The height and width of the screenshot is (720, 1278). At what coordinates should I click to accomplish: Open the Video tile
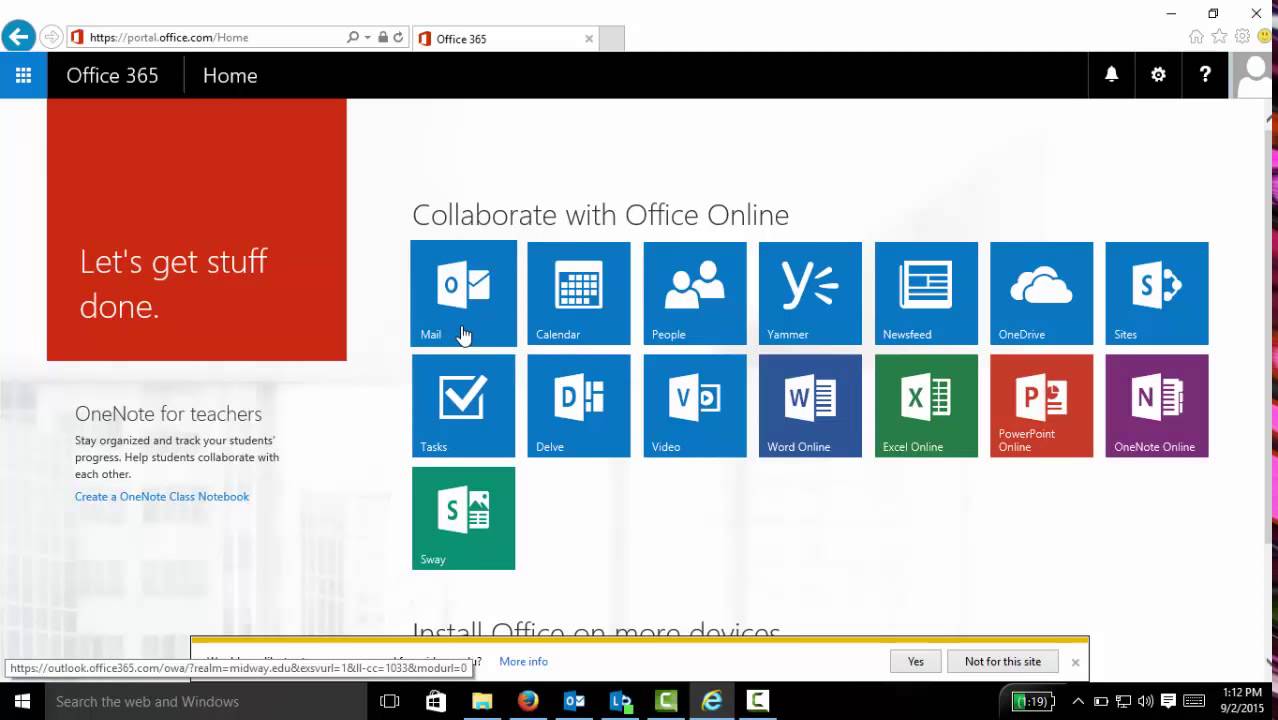(x=695, y=406)
